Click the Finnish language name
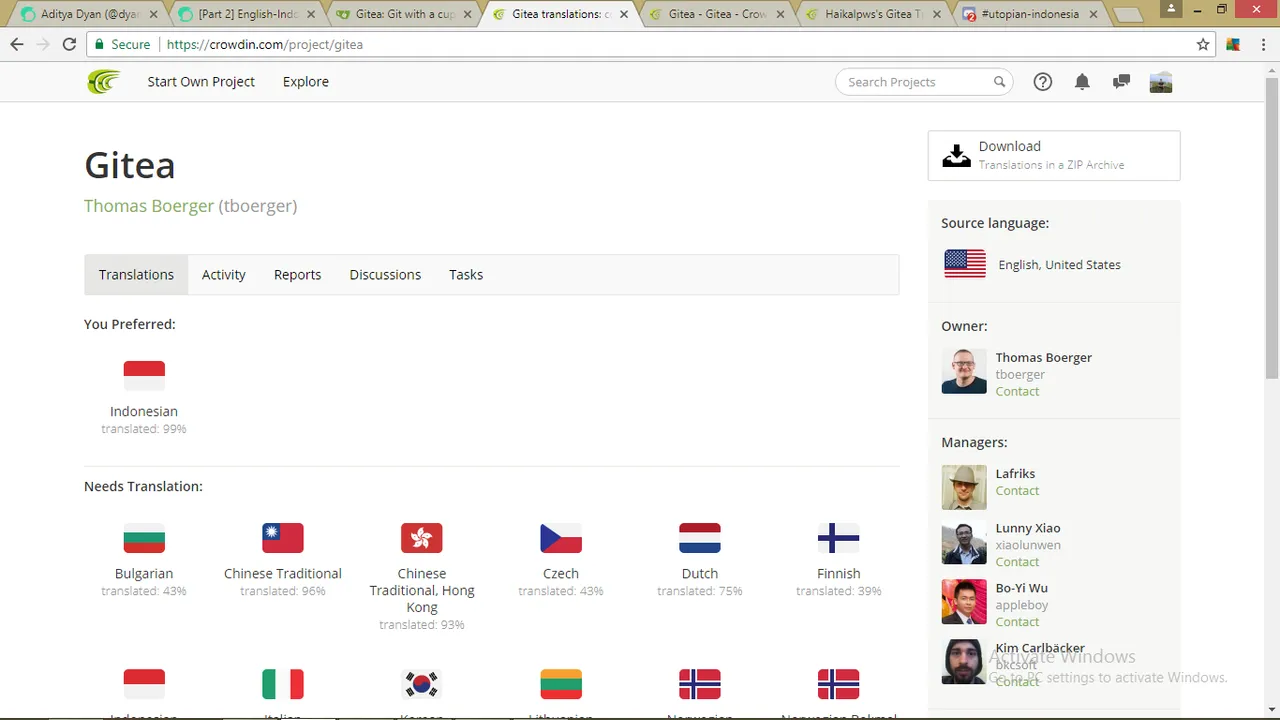The image size is (1280, 720). (839, 573)
